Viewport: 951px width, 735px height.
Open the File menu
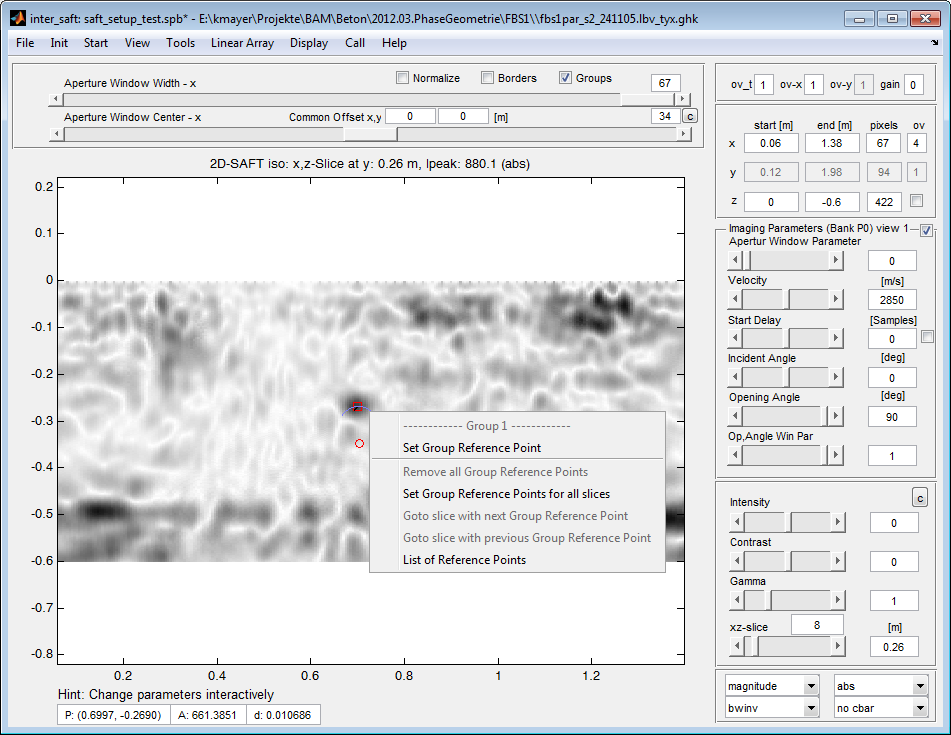pyautogui.click(x=25, y=43)
